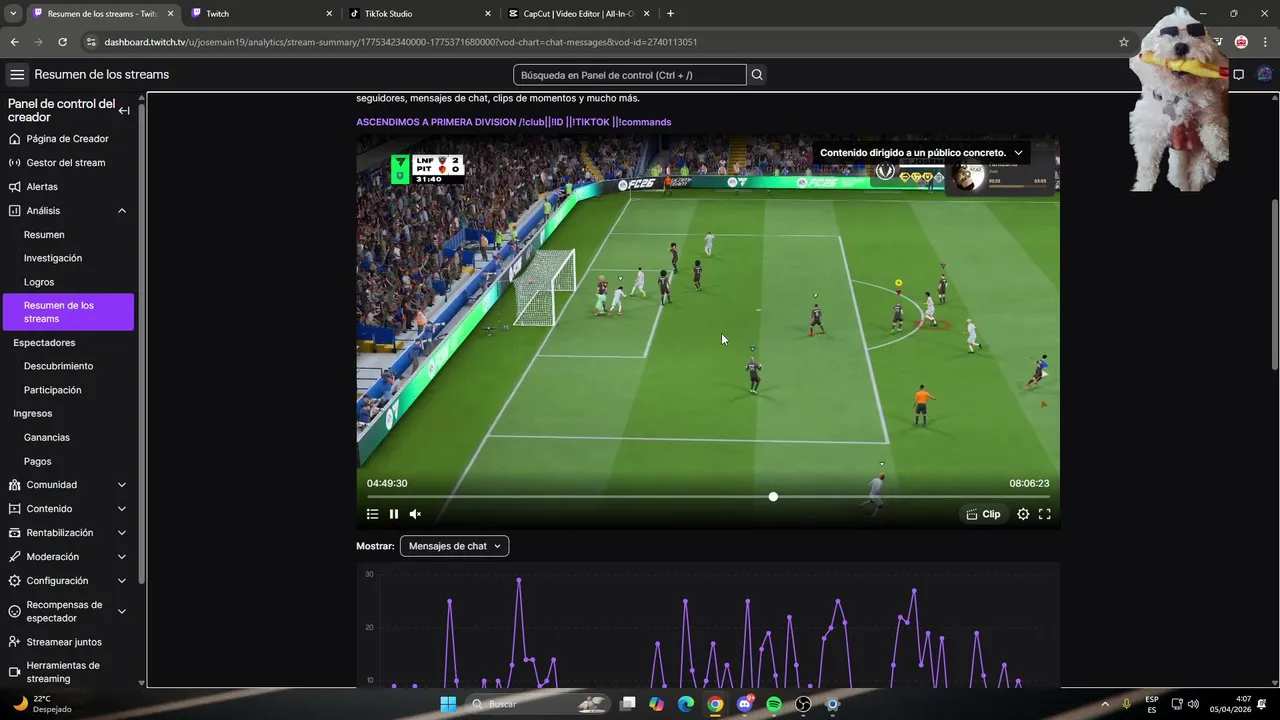This screenshot has width=1280, height=720.
Task: Select Resumen under Análisis
Action: 44,235
